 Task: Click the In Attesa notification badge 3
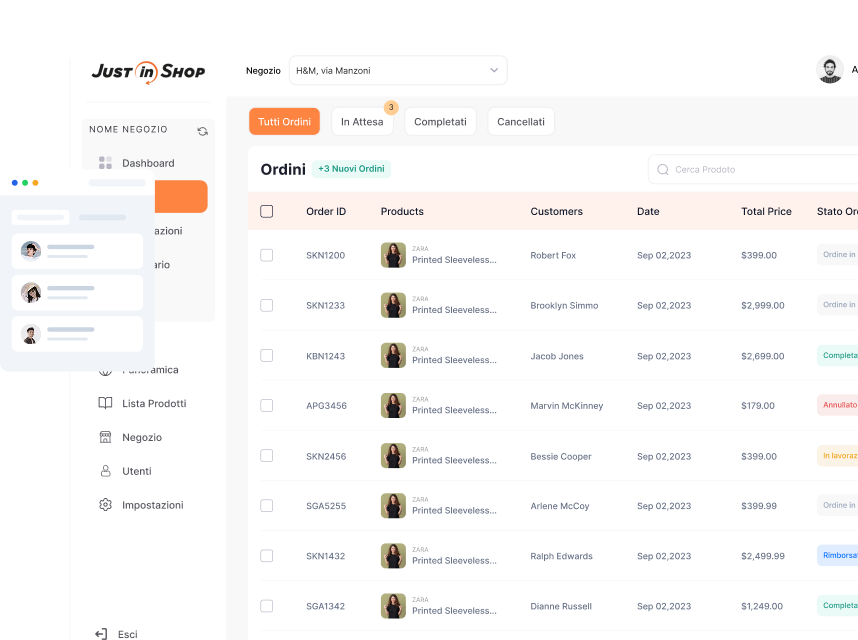pos(391,107)
